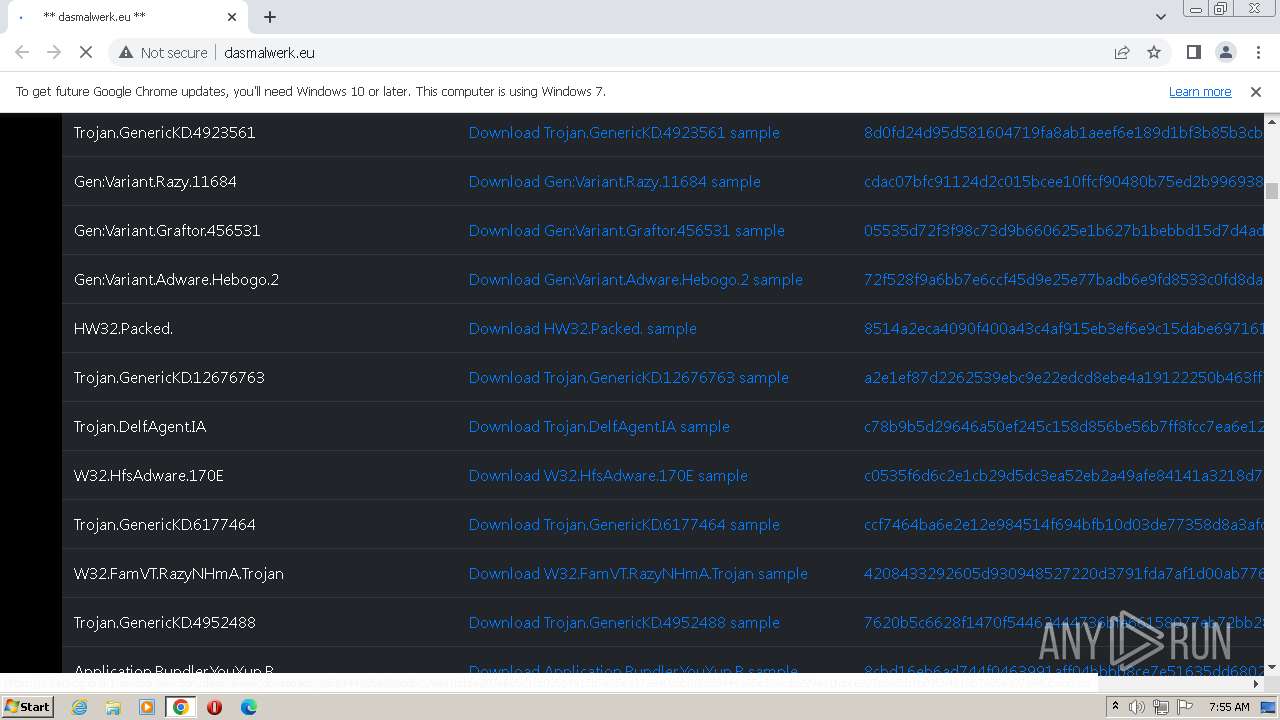Download Trojan.GenericKD.4923561 sample
This screenshot has height=720, width=1280.
624,132
